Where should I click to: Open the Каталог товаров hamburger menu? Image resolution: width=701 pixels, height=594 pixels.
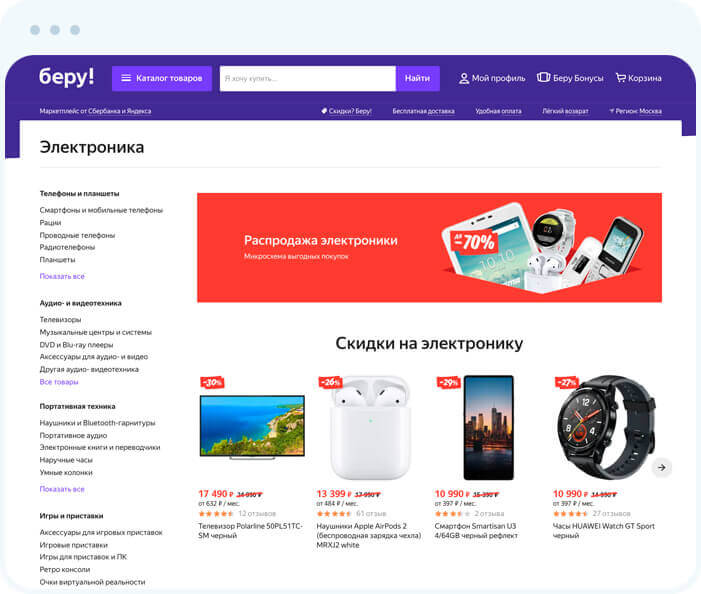126,78
